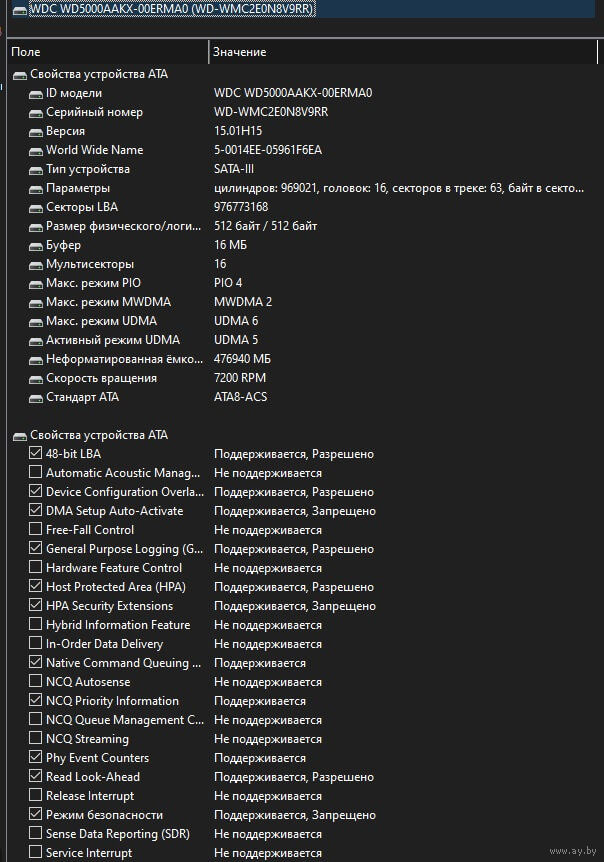Click the icon beside Стандарт ATA
The image size is (604, 862).
(36, 397)
